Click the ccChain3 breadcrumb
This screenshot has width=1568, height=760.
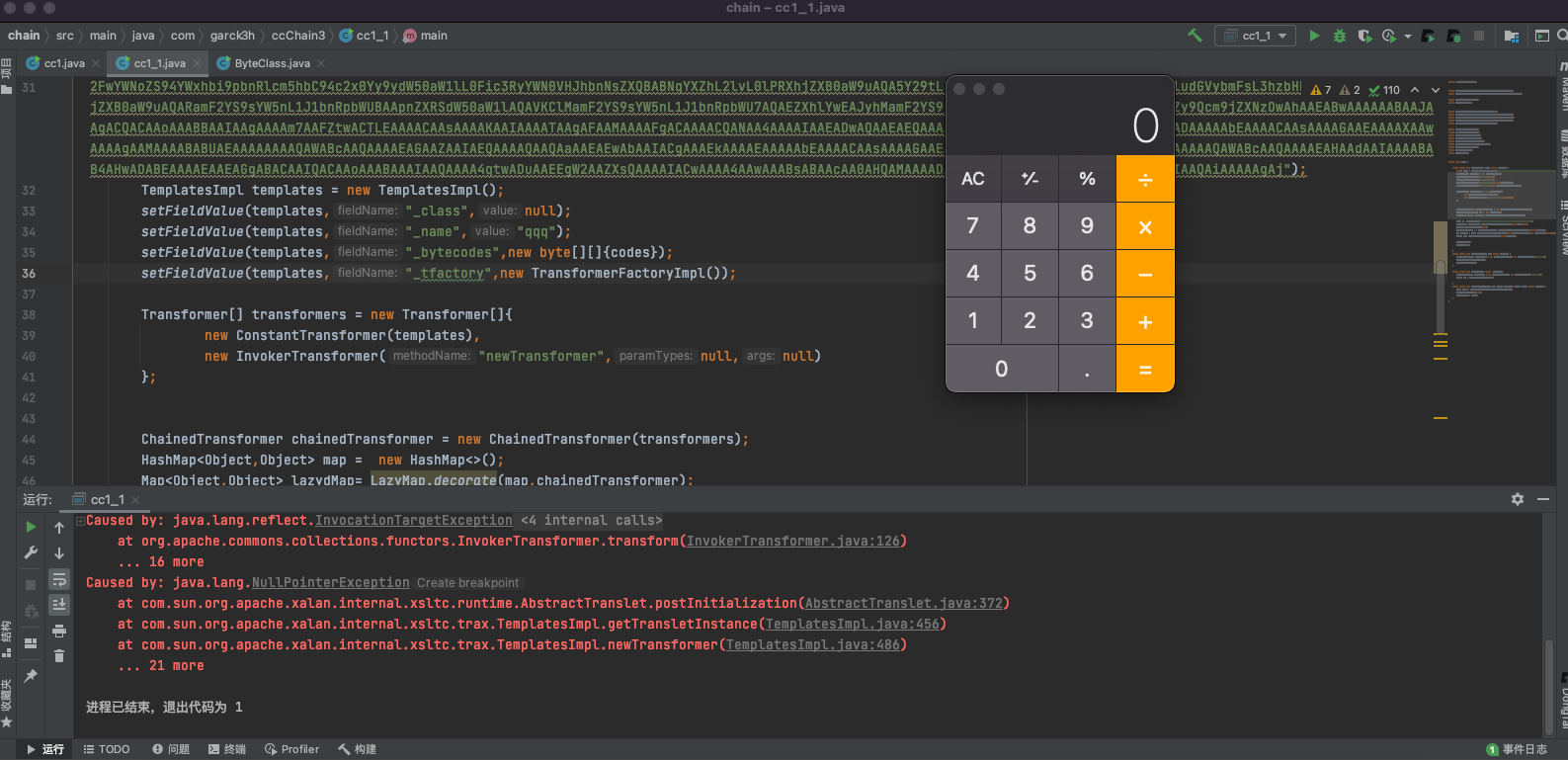[298, 36]
